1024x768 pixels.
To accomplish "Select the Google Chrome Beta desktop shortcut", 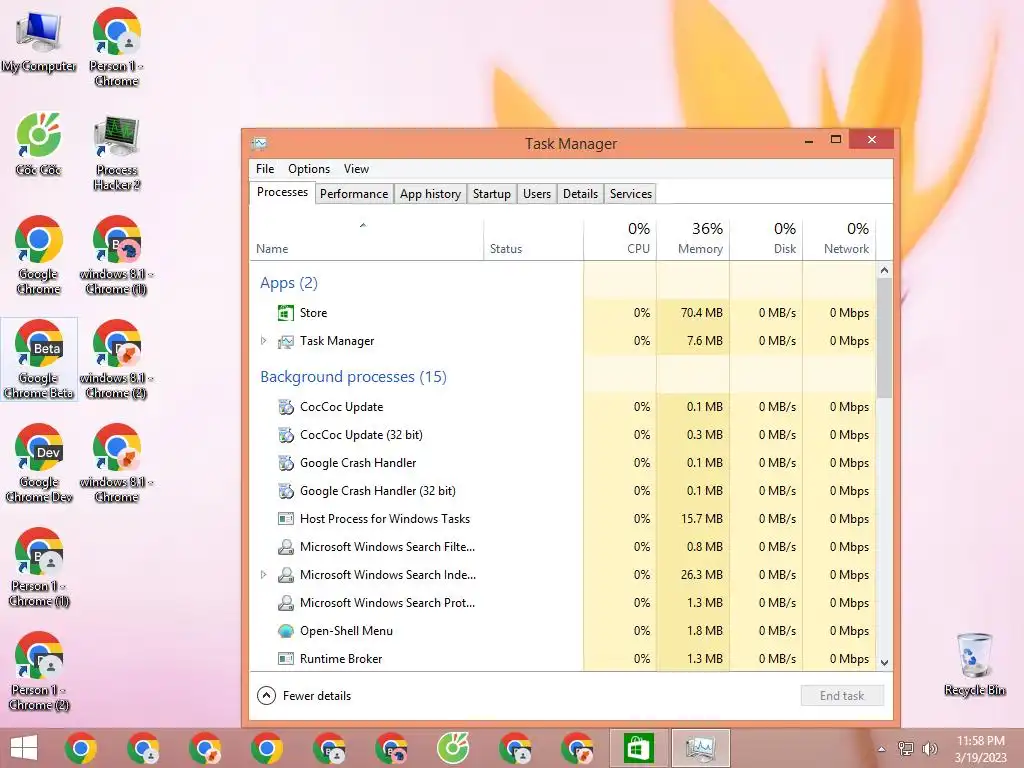I will click(39, 360).
